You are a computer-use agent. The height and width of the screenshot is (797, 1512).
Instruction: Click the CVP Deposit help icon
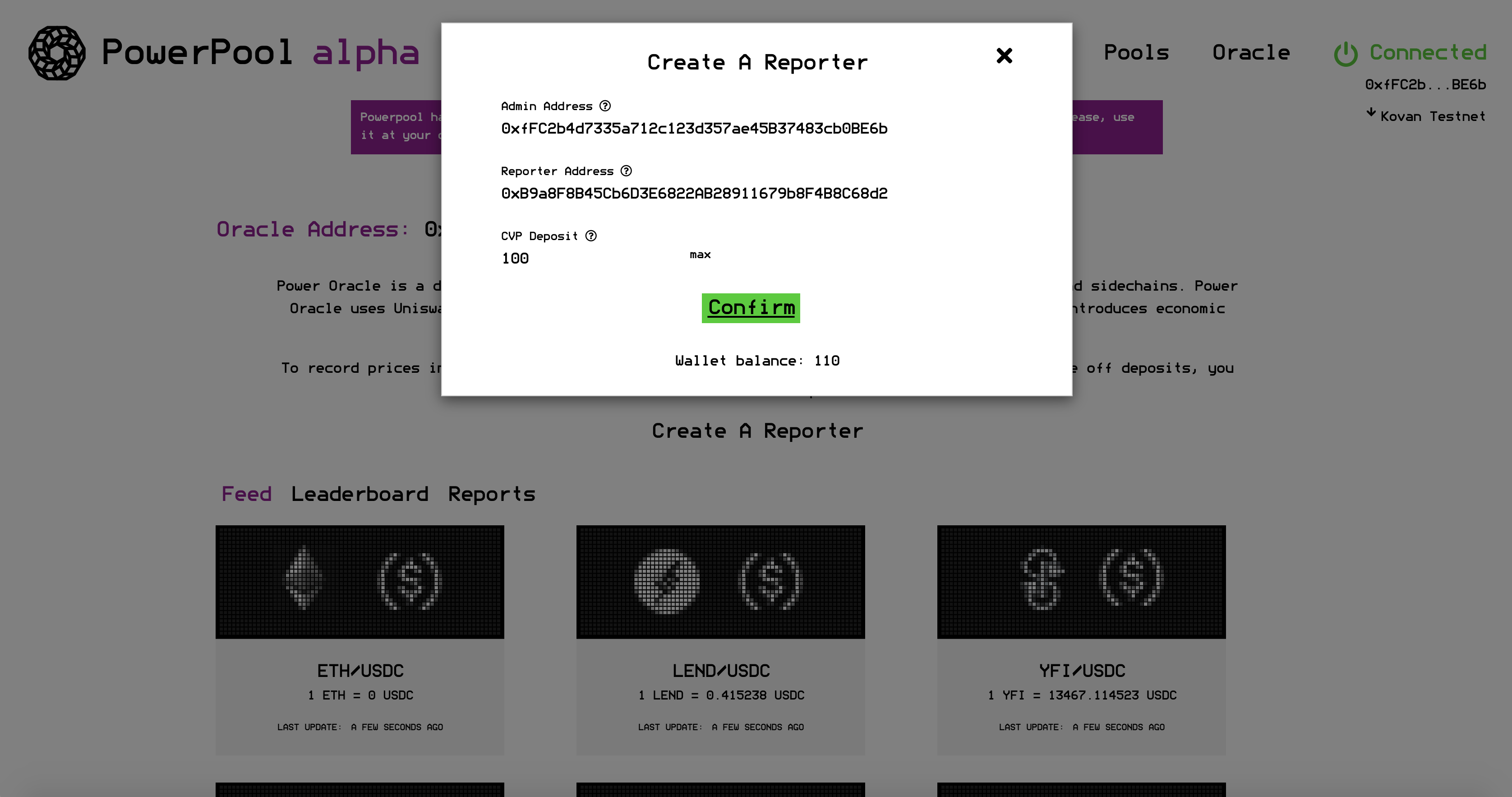pyautogui.click(x=591, y=236)
